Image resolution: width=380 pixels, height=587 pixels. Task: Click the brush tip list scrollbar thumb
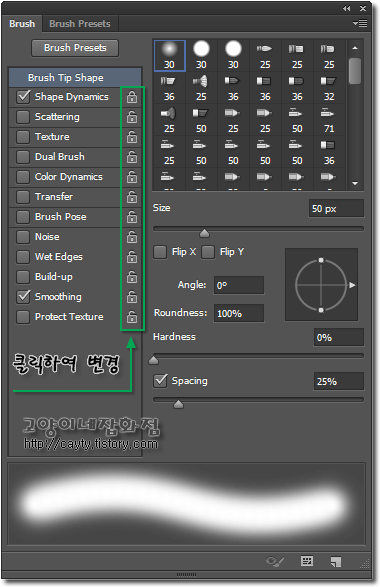[355, 71]
